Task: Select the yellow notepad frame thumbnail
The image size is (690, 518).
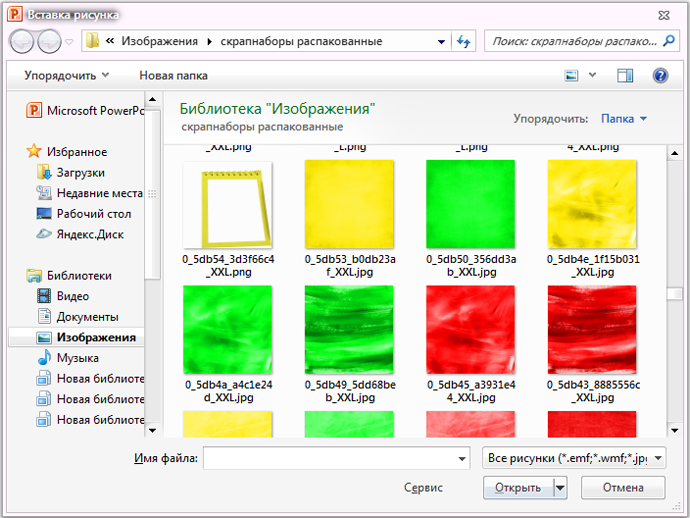Action: click(x=228, y=205)
